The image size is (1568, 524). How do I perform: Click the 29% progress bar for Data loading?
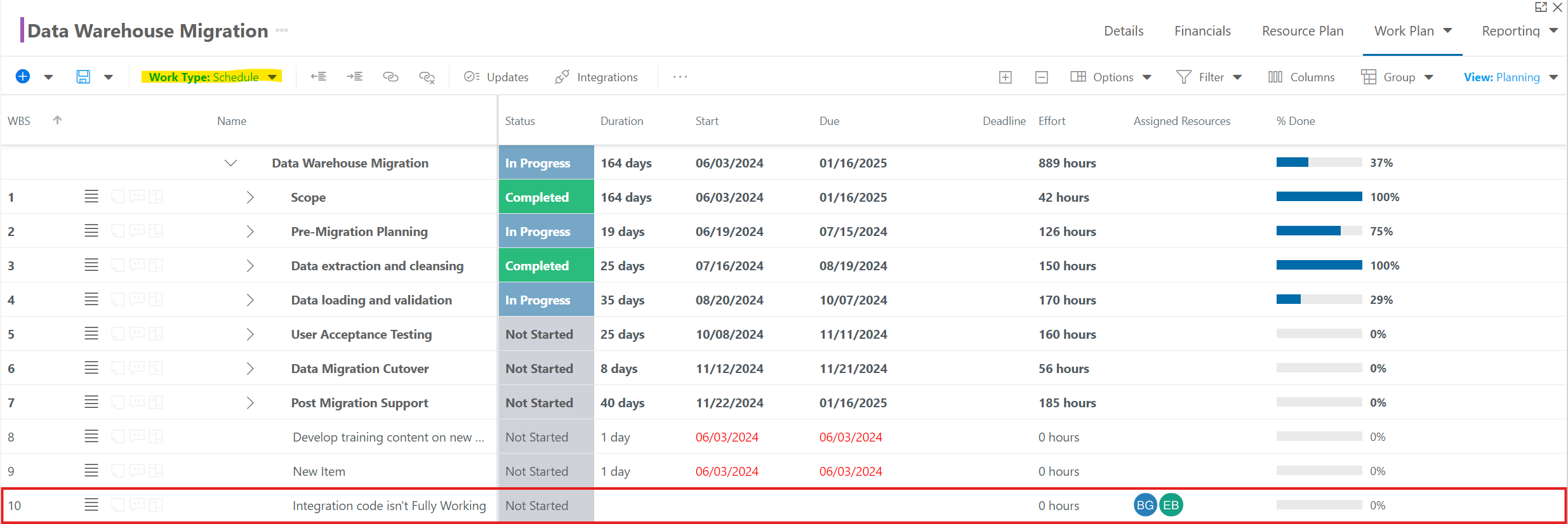point(1319,299)
